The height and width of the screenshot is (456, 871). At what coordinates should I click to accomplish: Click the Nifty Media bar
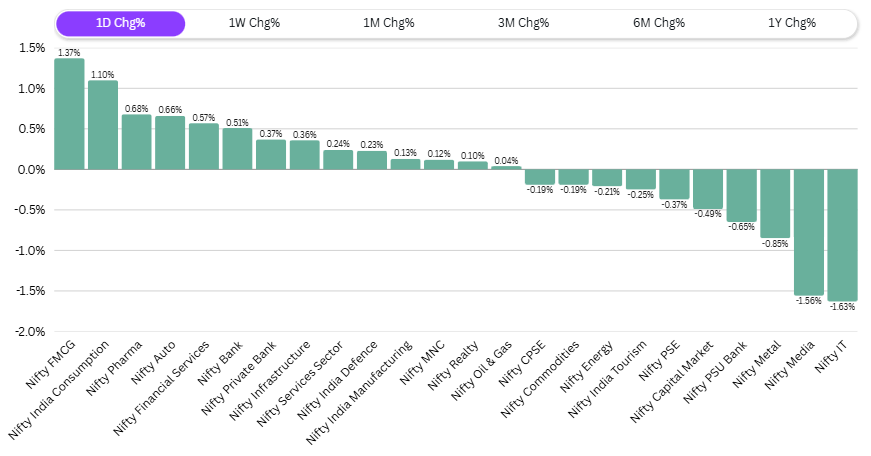click(808, 232)
